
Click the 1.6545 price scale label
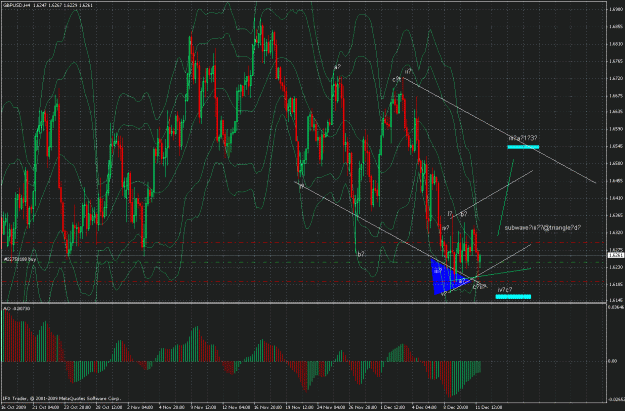click(616, 146)
